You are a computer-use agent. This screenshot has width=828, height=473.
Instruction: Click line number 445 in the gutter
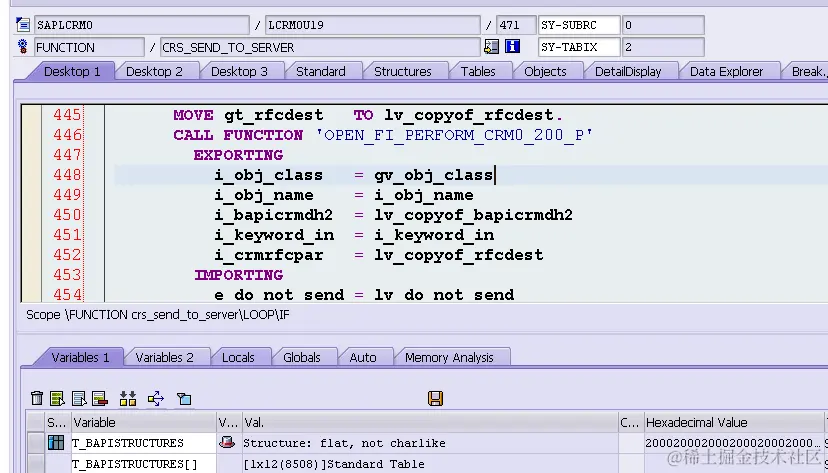click(67, 115)
